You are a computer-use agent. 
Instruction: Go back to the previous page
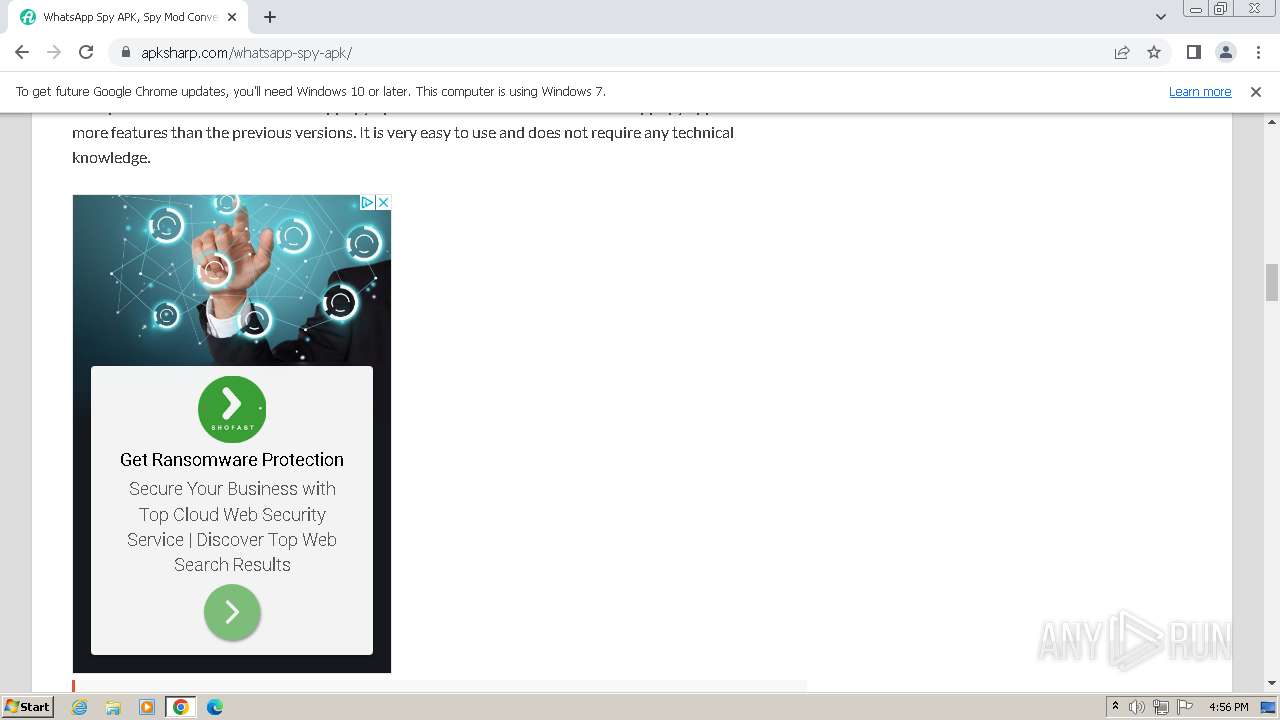pos(22,52)
